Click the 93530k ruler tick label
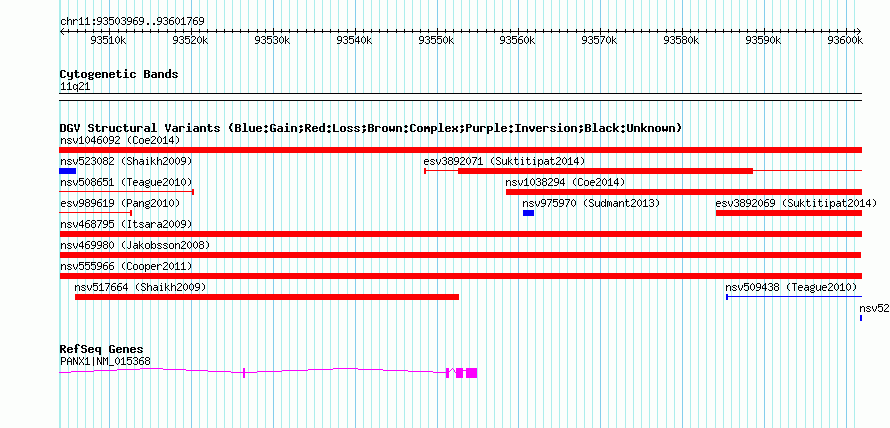The width and height of the screenshot is (890, 428). coord(273,40)
